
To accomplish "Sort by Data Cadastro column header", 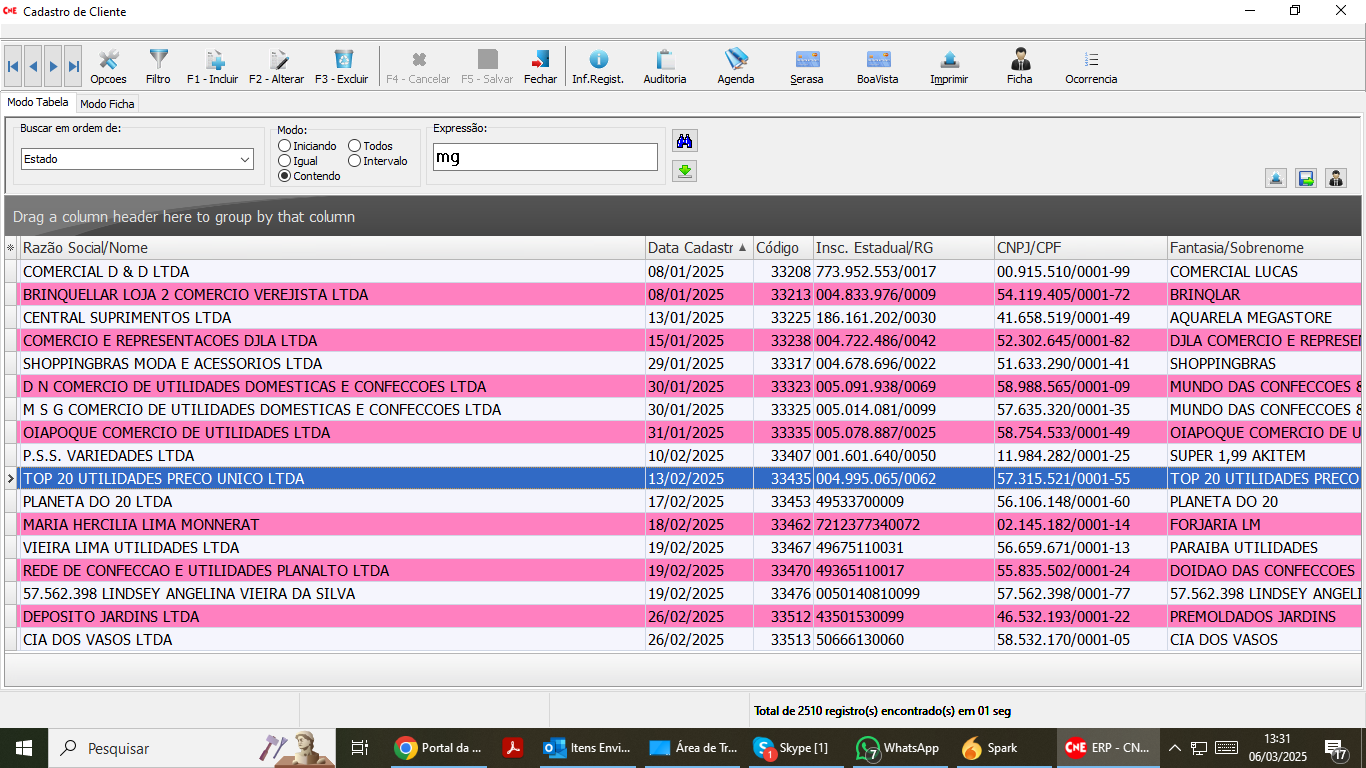I will tap(692, 248).
